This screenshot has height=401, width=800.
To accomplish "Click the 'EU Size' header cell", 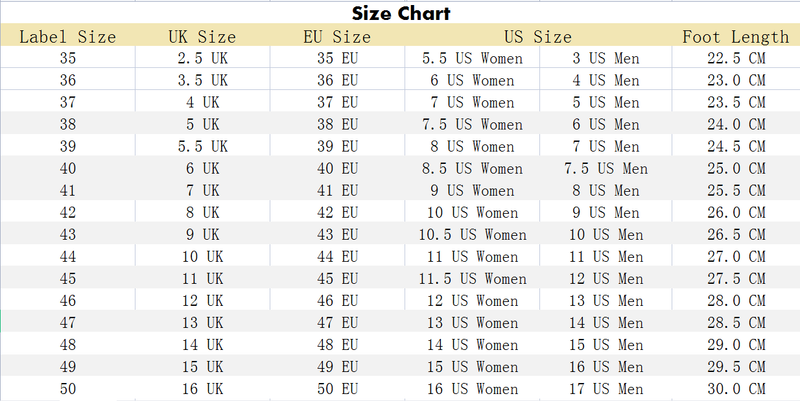I will (x=337, y=37).
